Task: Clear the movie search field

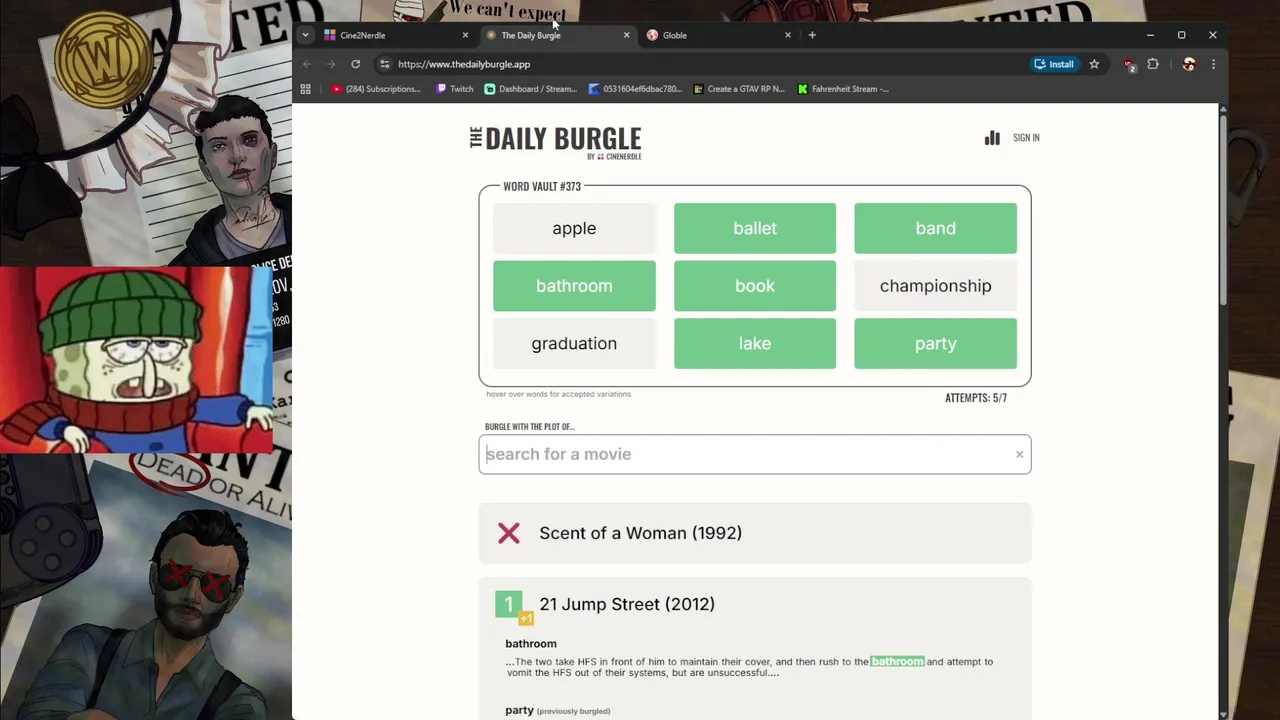Action: (x=1019, y=455)
